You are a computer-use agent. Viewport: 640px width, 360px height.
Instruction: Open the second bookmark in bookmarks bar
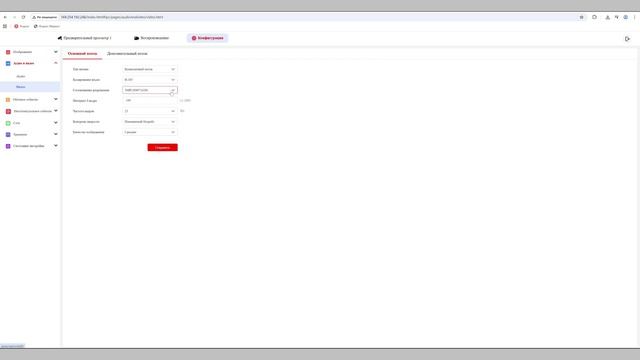(47, 26)
